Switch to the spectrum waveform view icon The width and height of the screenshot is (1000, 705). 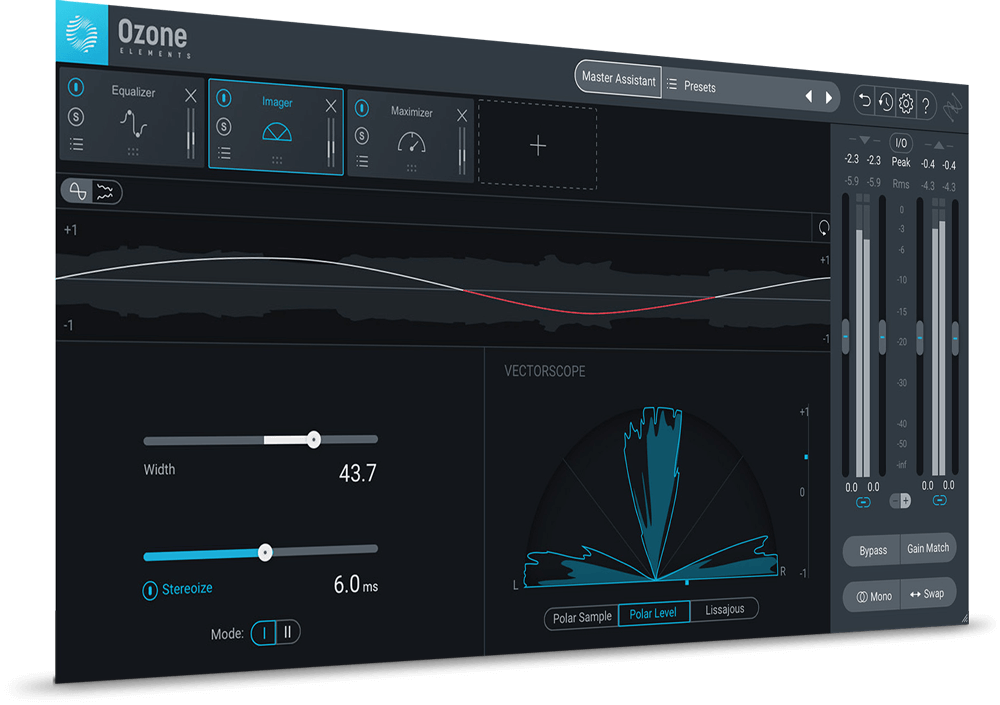click(x=103, y=191)
